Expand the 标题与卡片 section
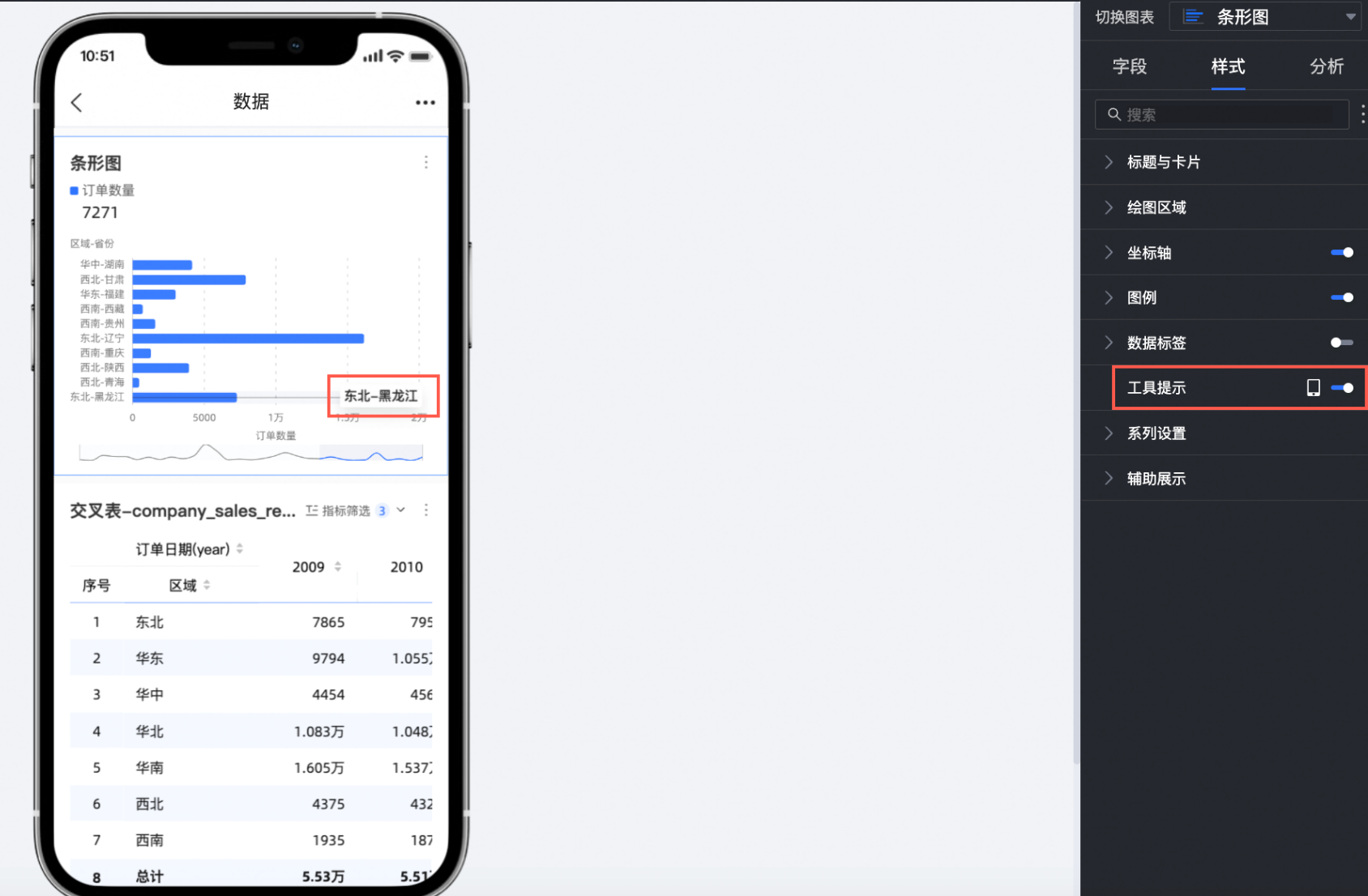The image size is (1368, 896). (1163, 162)
